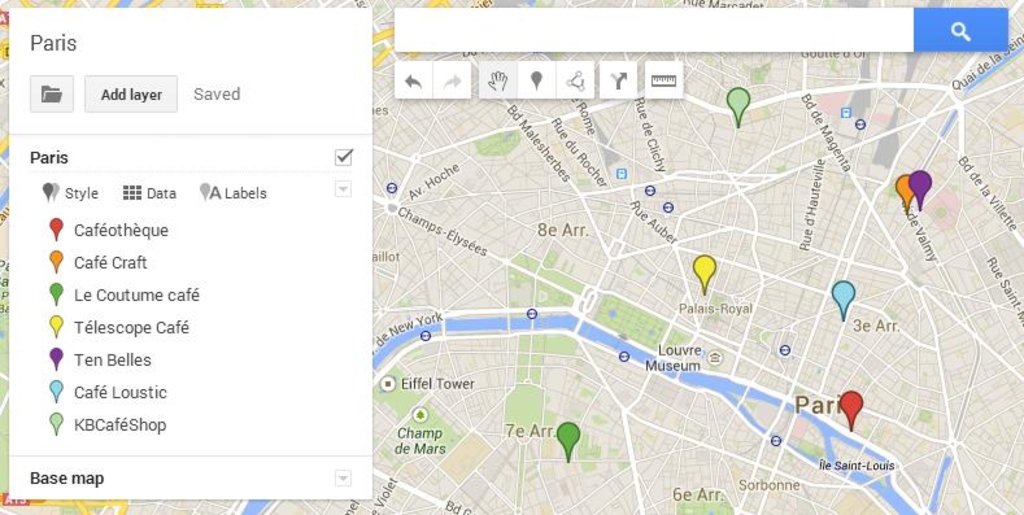
Task: Click the Add layer button
Action: coord(131,94)
